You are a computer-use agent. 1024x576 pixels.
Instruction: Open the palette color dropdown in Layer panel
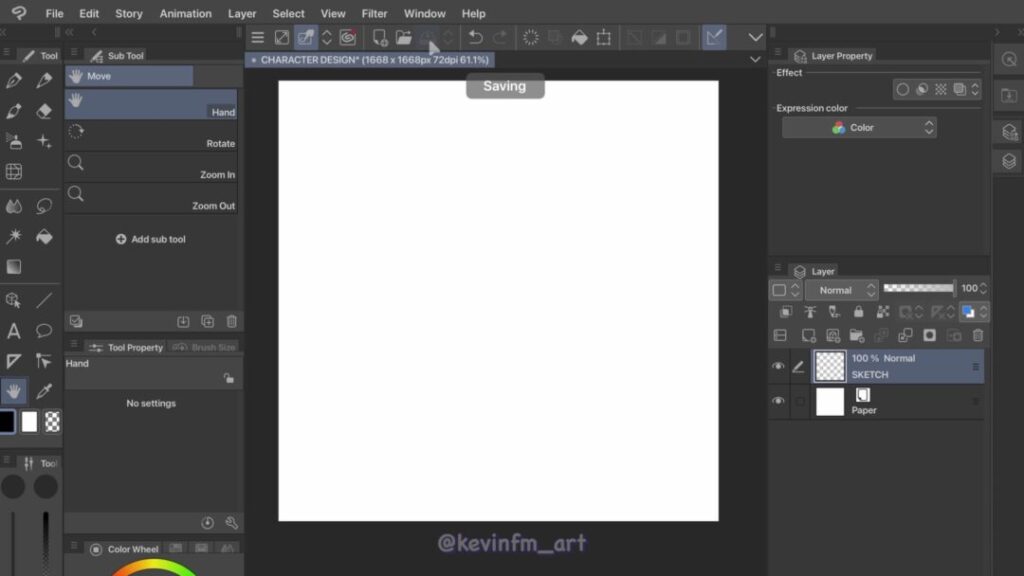click(785, 289)
